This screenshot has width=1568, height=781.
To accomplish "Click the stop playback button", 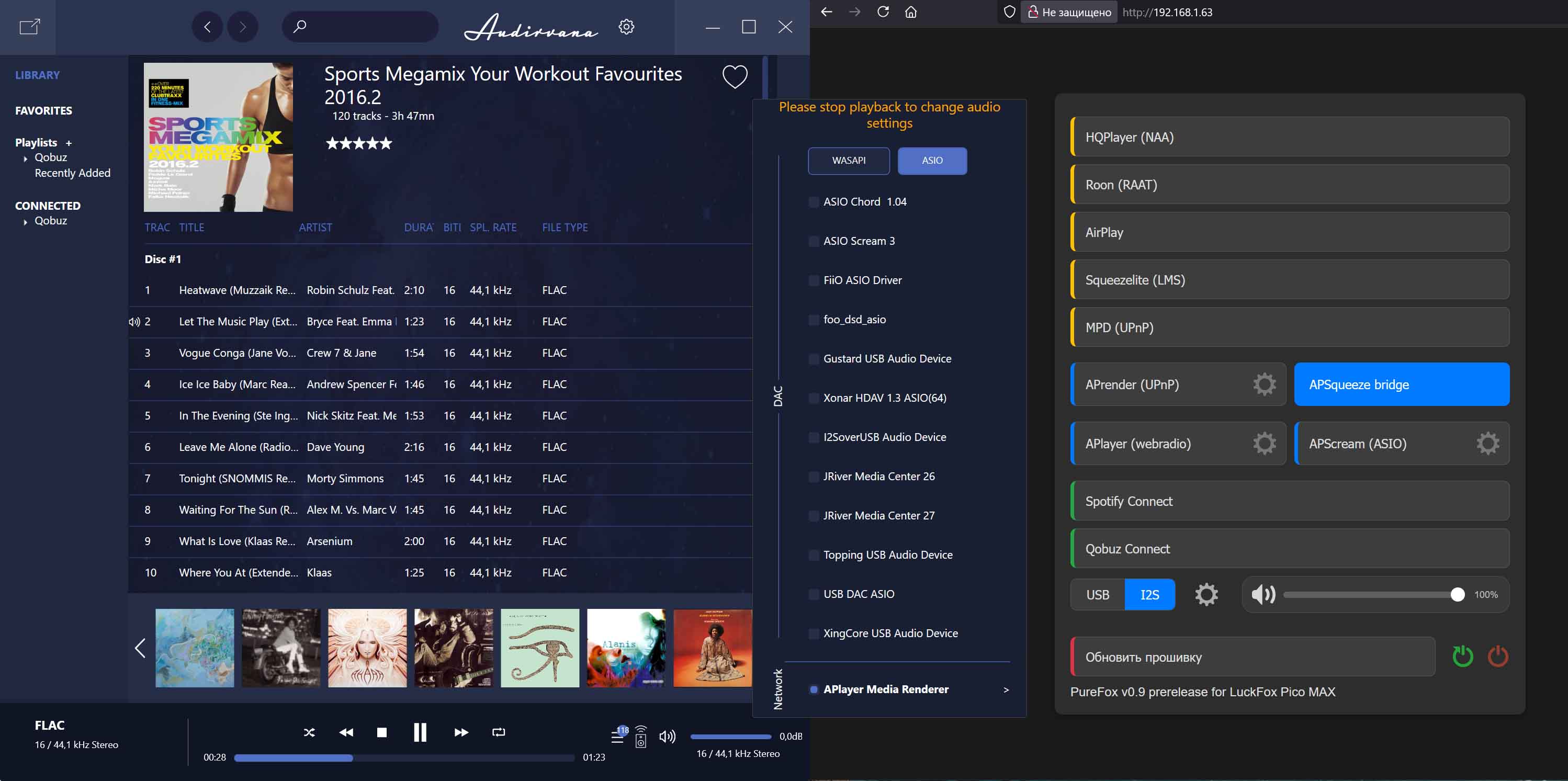I will point(381,732).
